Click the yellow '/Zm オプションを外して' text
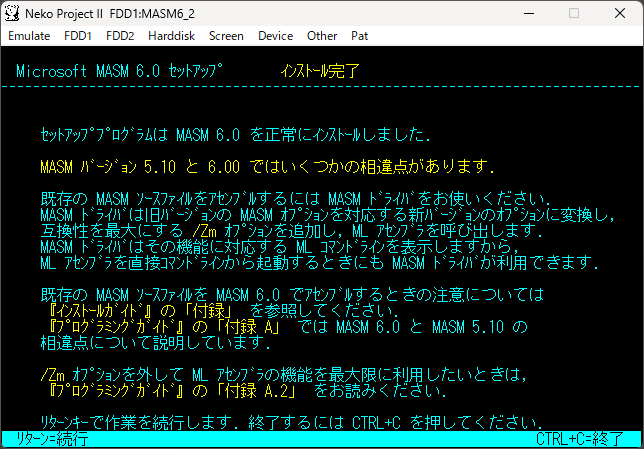 coord(112,375)
